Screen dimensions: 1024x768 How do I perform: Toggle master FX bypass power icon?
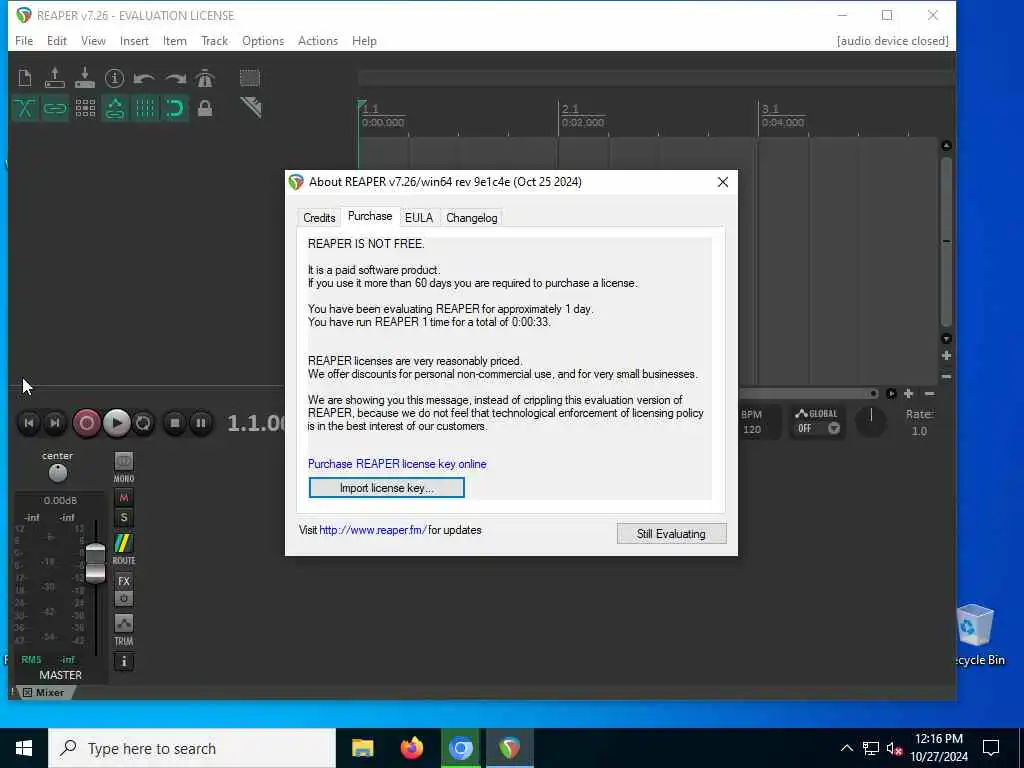(x=123, y=598)
